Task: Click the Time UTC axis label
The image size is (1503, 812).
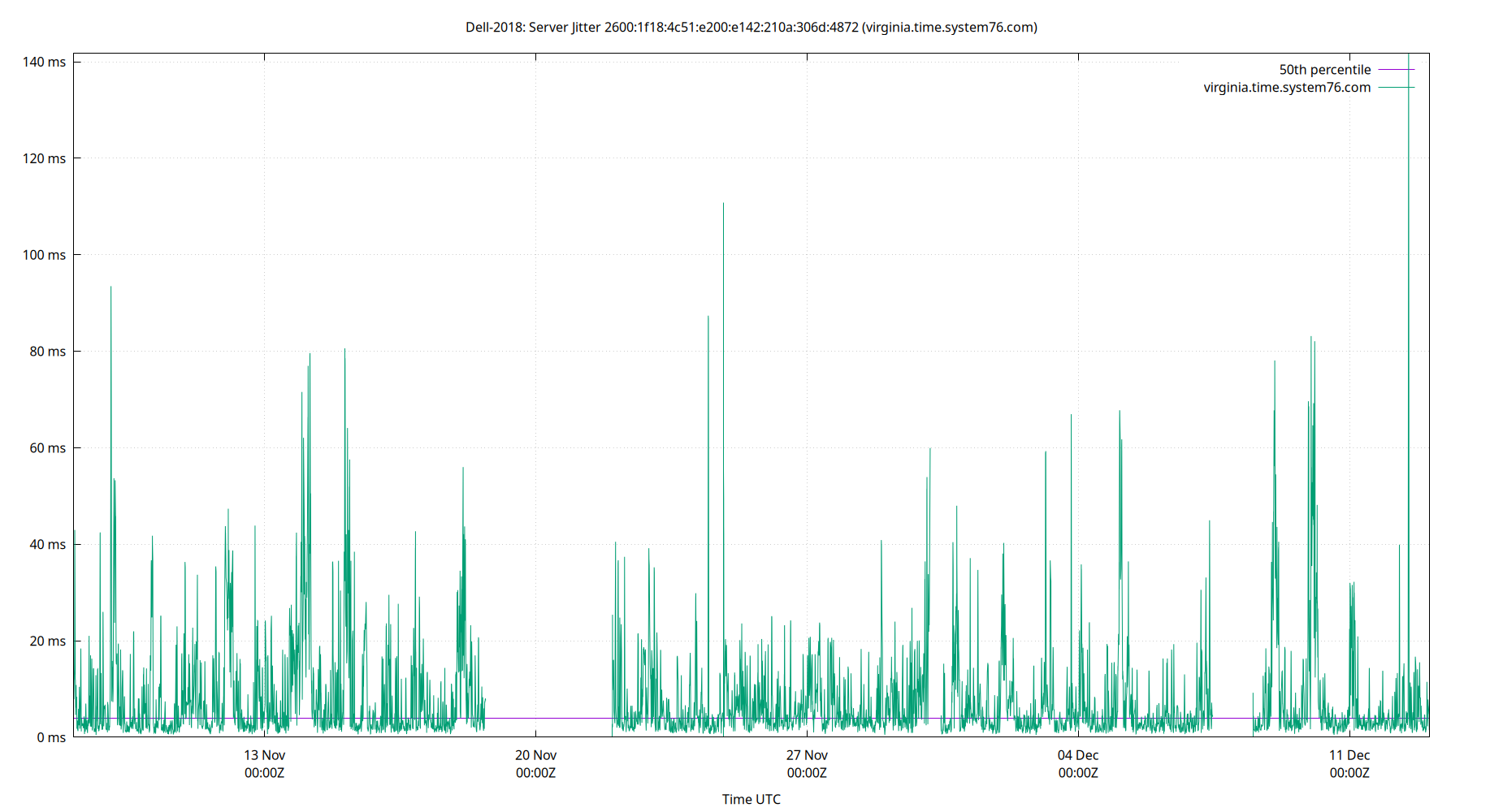Action: 751,799
